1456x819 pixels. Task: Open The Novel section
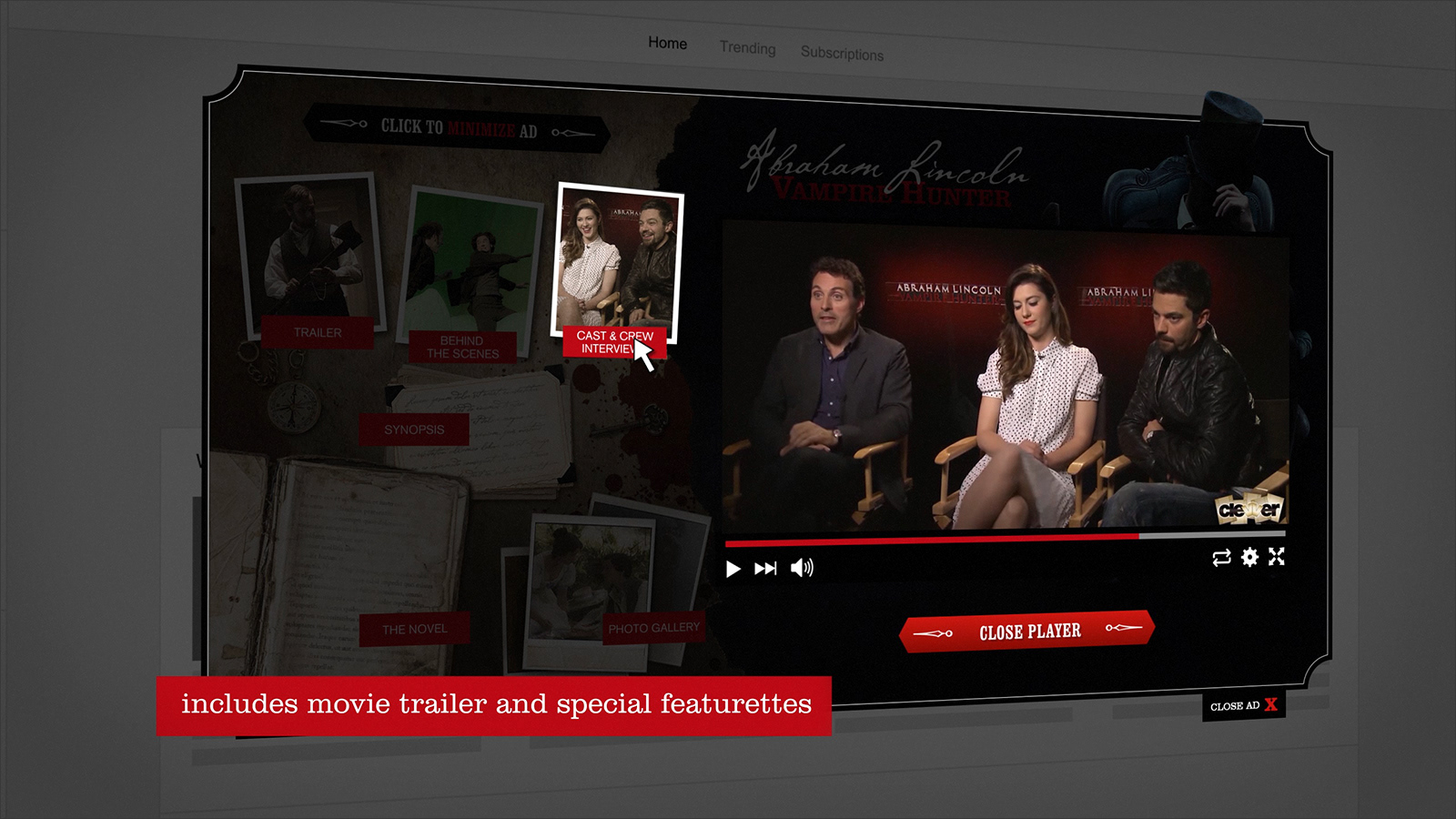414,629
